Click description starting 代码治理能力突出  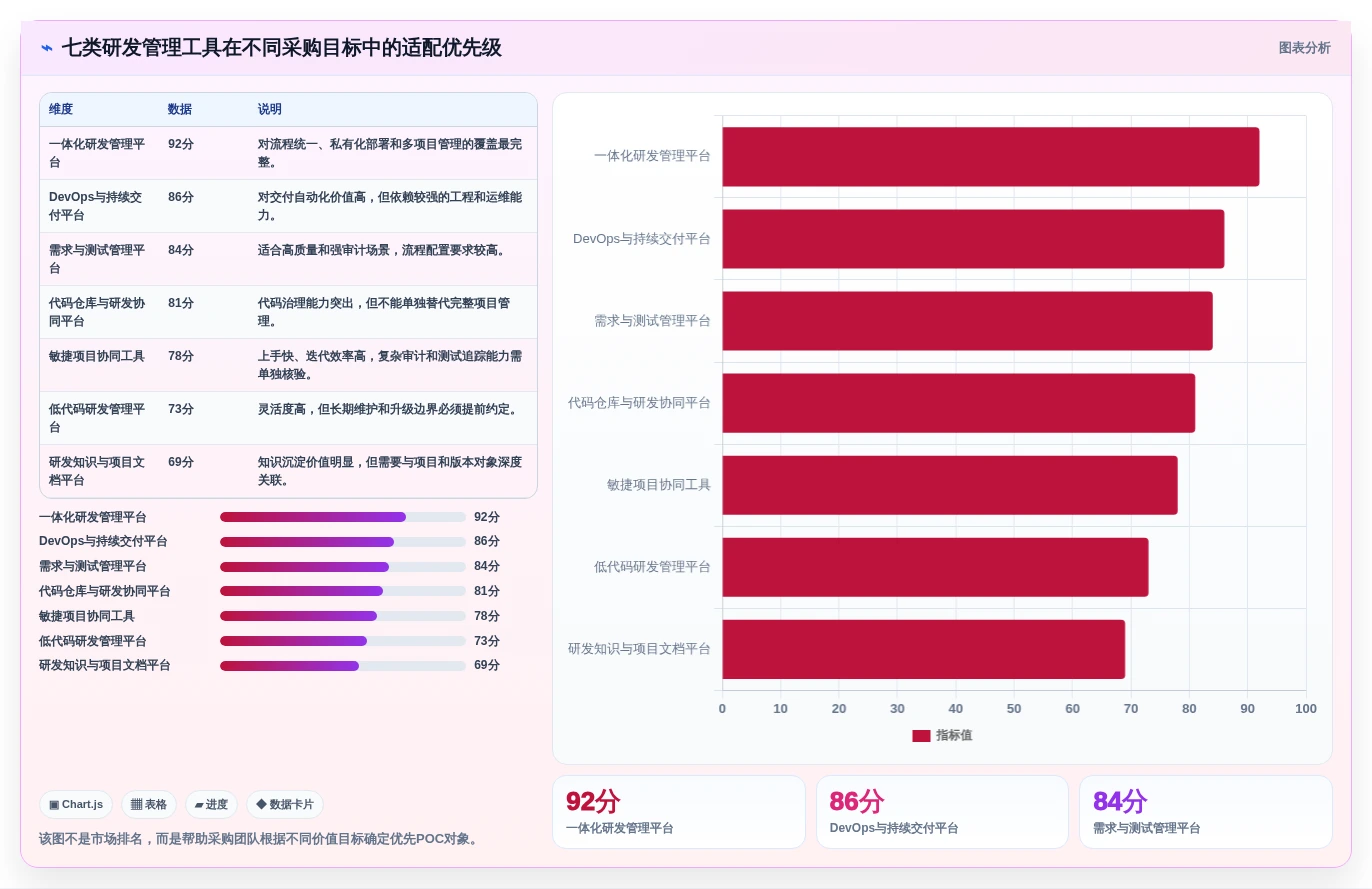tap(384, 312)
